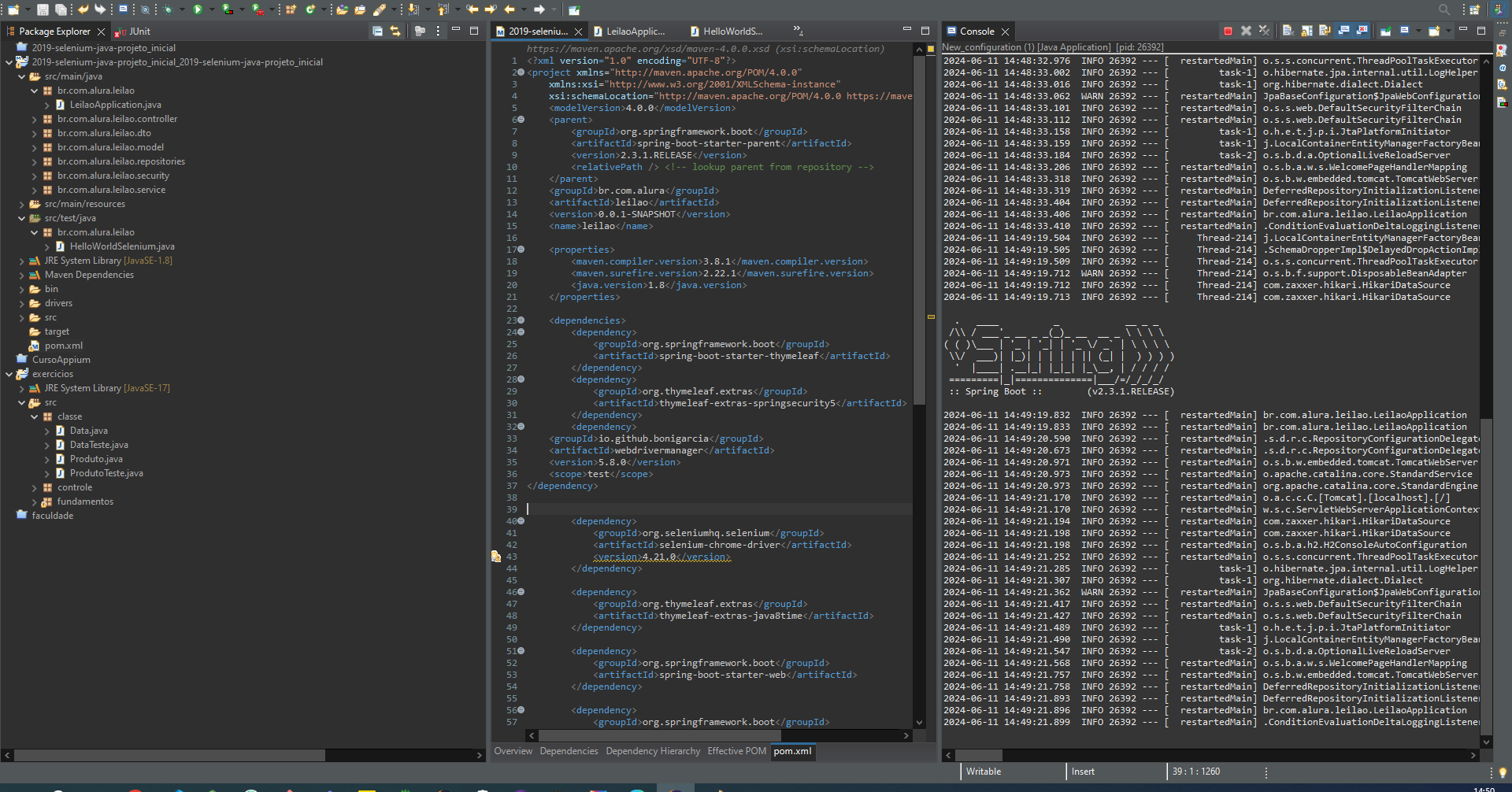
Task: Open Package Explorer view menu dots
Action: click(x=438, y=31)
